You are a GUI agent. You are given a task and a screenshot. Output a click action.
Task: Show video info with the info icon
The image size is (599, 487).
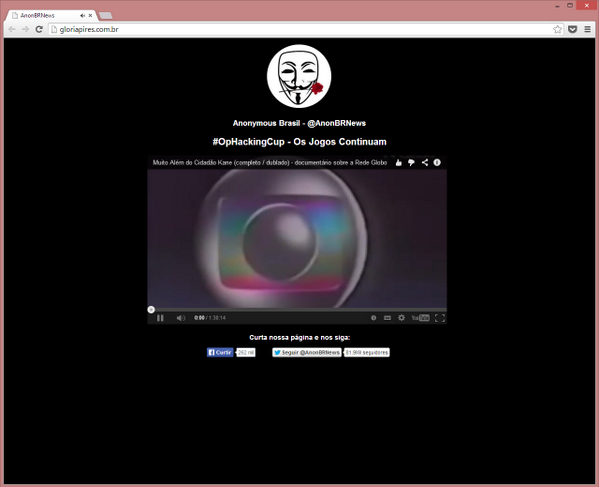click(437, 163)
